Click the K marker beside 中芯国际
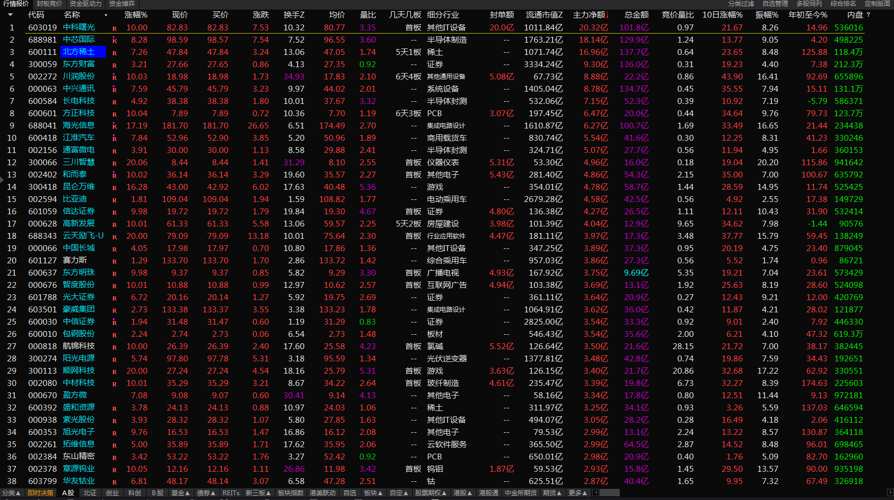This screenshot has width=894, height=500. 115,40
